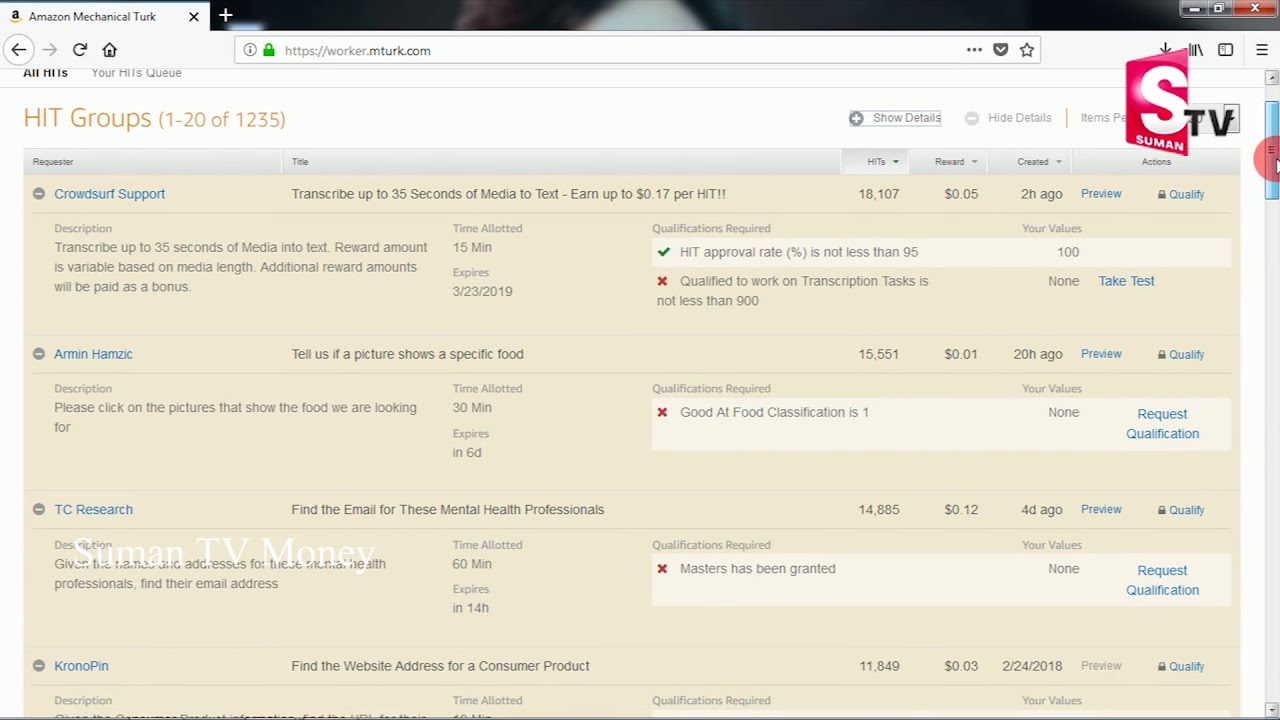This screenshot has height=720, width=1280.
Task: Click the Tell us if a picture shows food title
Action: tap(407, 354)
